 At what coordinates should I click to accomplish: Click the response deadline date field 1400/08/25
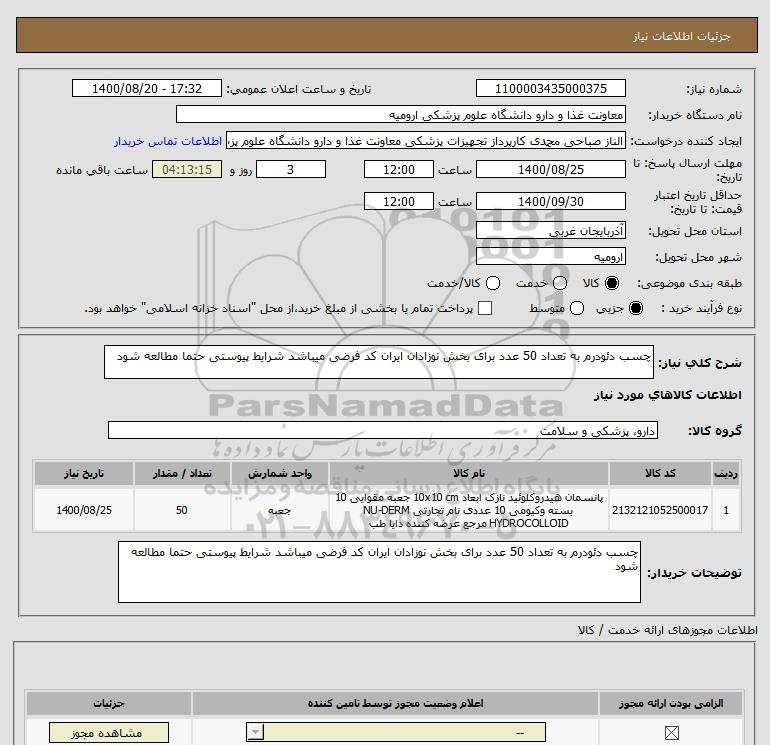[550, 169]
